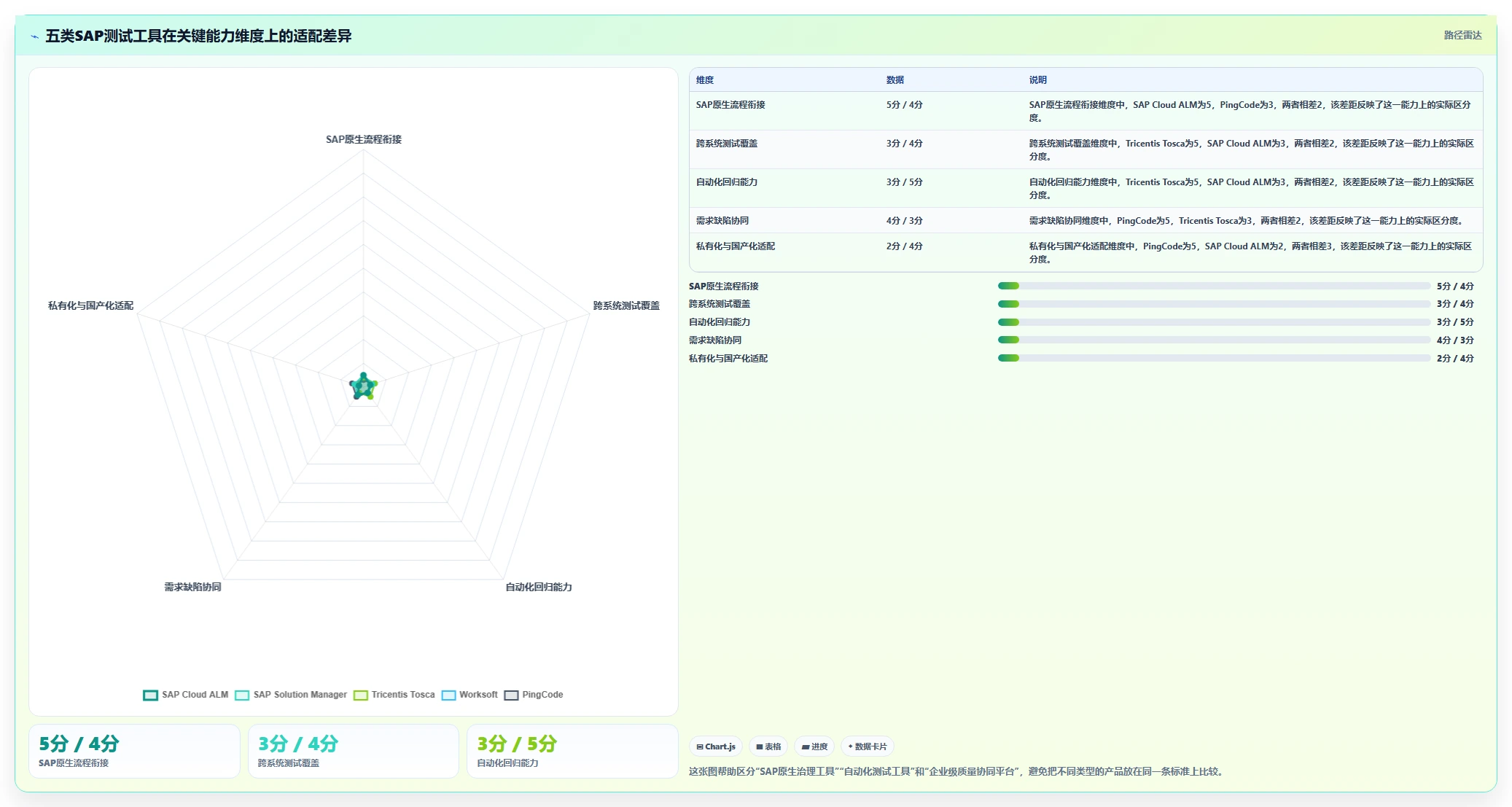Click the dashboard title 五类SAP测试工具在关键能力维度上的适配差异
Screen dimensions: 1512x807
pyautogui.click(x=198, y=36)
